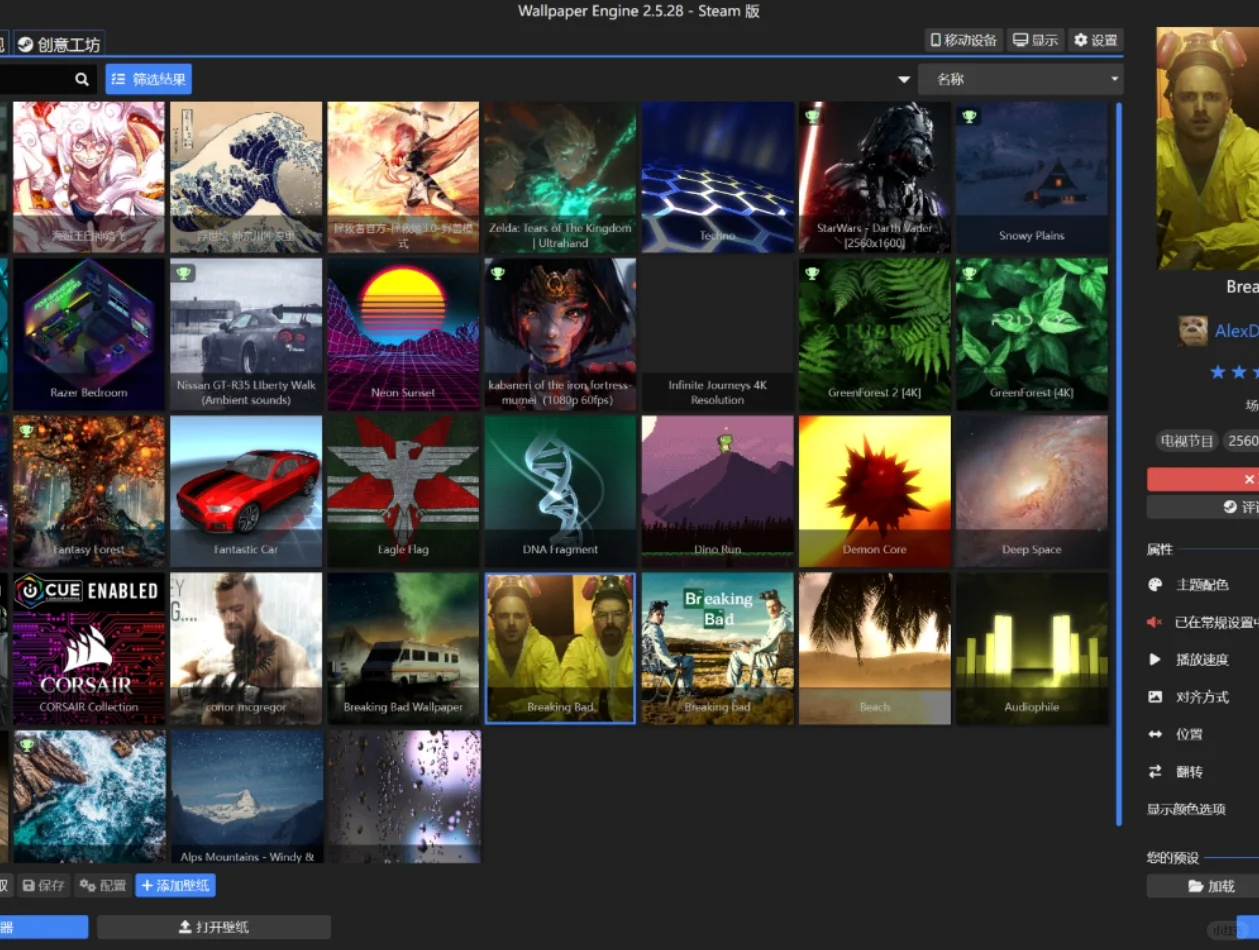Select the 电视节目 TV show tag

pos(1186,441)
